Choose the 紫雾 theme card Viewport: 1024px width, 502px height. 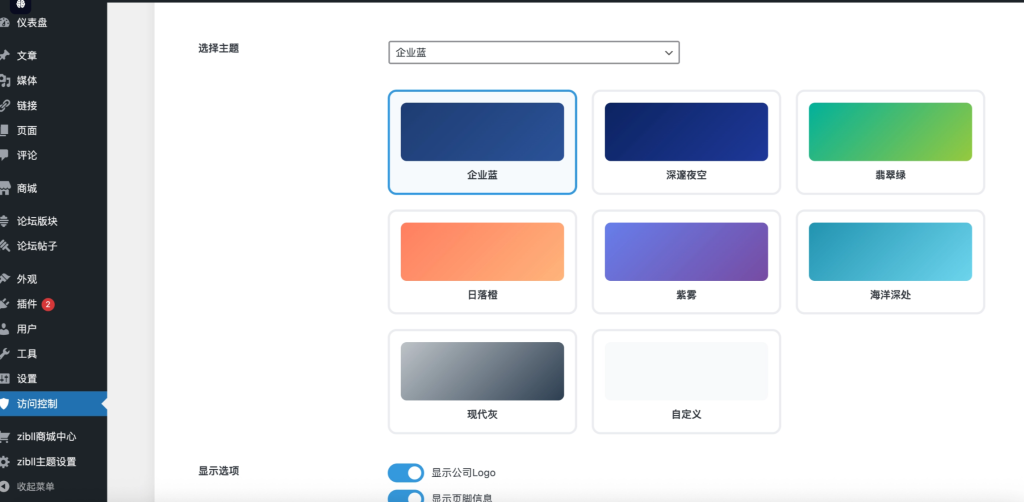tap(686, 262)
